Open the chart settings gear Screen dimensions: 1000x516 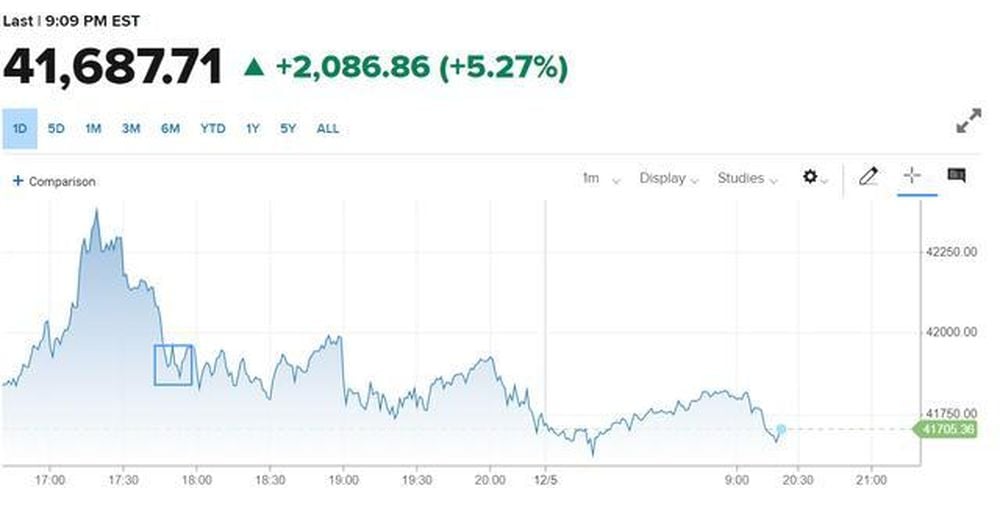(811, 177)
